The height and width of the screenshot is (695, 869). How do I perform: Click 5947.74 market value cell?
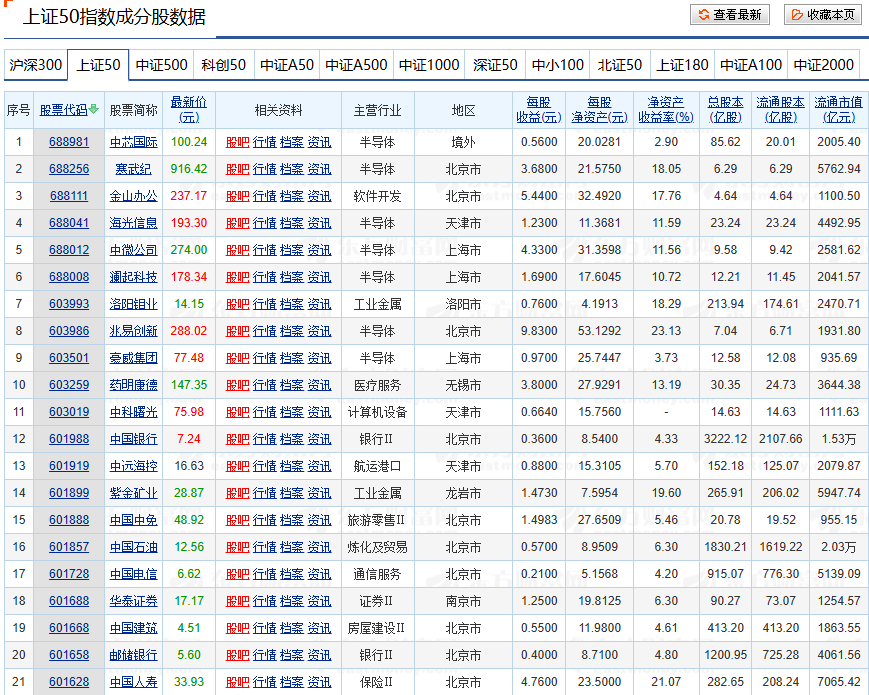click(839, 493)
